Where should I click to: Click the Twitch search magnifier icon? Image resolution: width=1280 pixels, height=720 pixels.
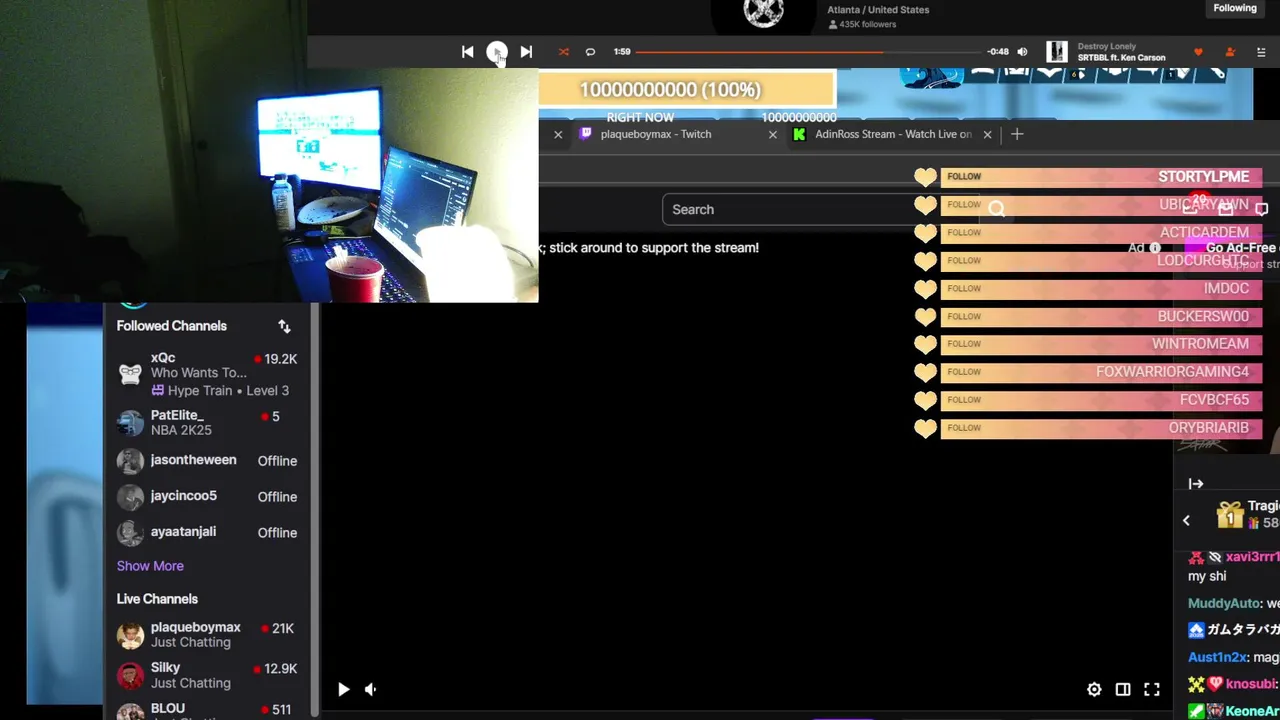point(996,209)
